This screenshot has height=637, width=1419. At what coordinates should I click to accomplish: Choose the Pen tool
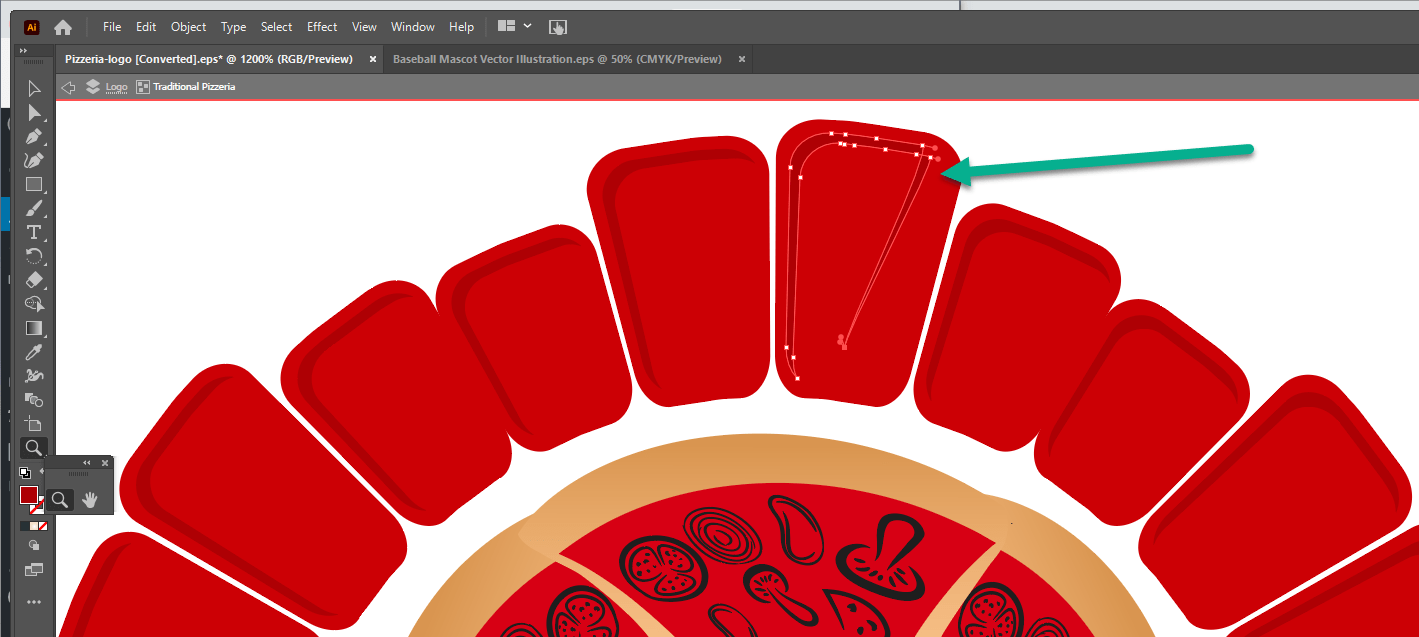[x=34, y=137]
